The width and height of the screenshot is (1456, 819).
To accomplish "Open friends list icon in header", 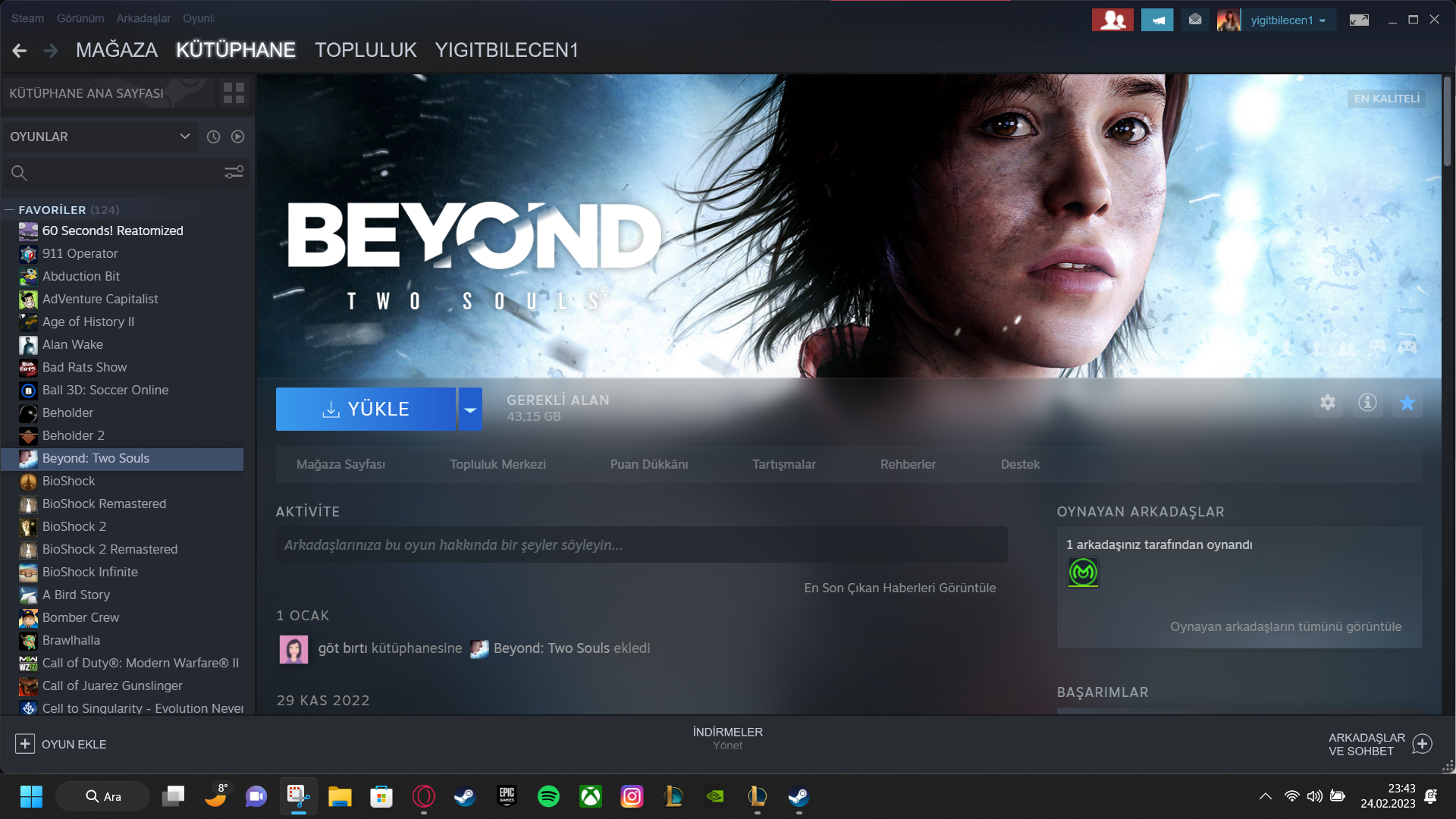I will tap(1112, 20).
